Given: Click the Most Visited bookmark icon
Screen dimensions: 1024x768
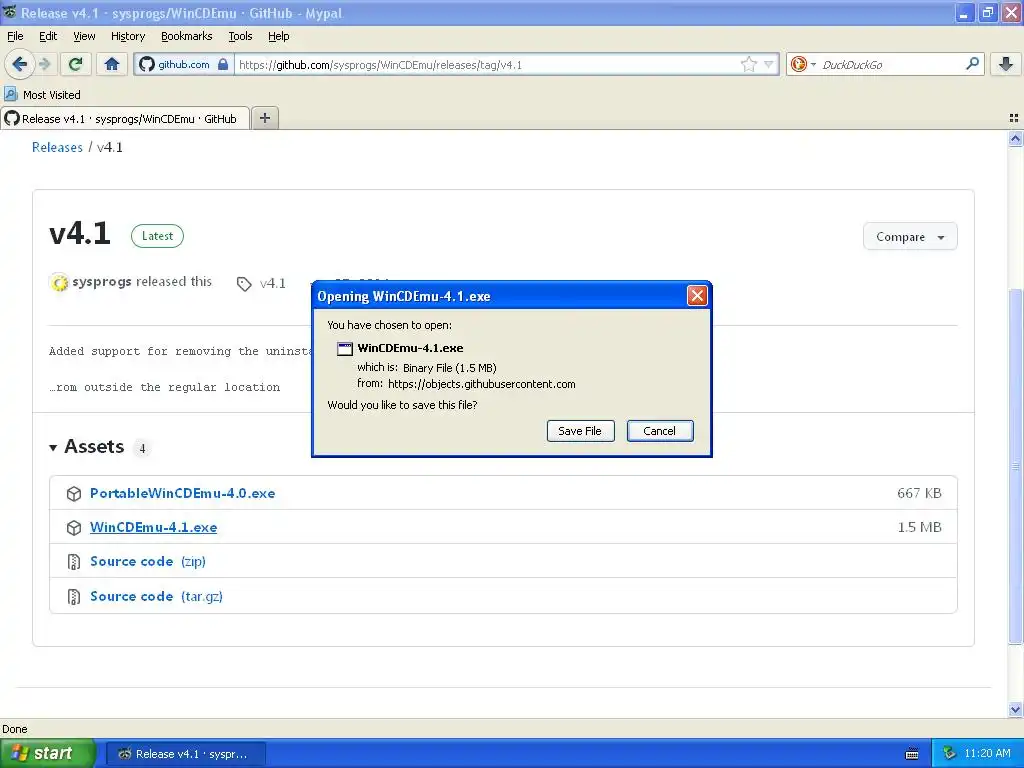Looking at the screenshot, I should coord(10,95).
